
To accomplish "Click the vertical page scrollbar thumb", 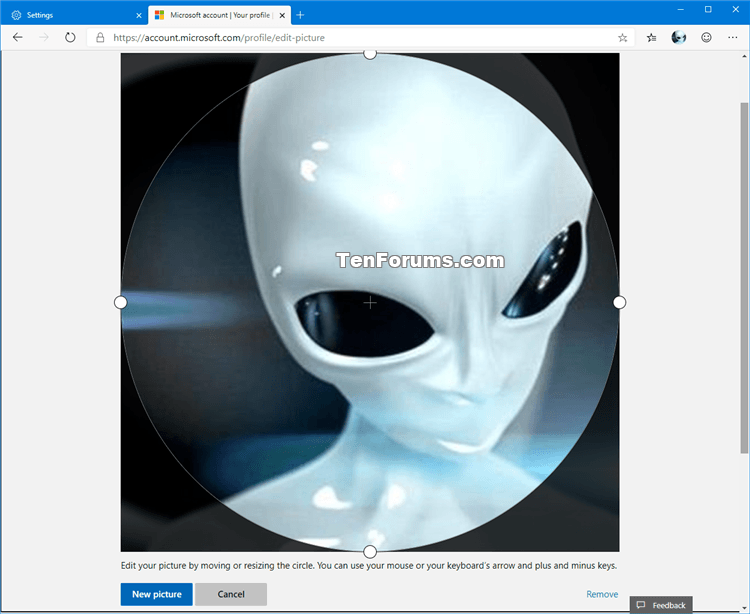I will (x=744, y=277).
